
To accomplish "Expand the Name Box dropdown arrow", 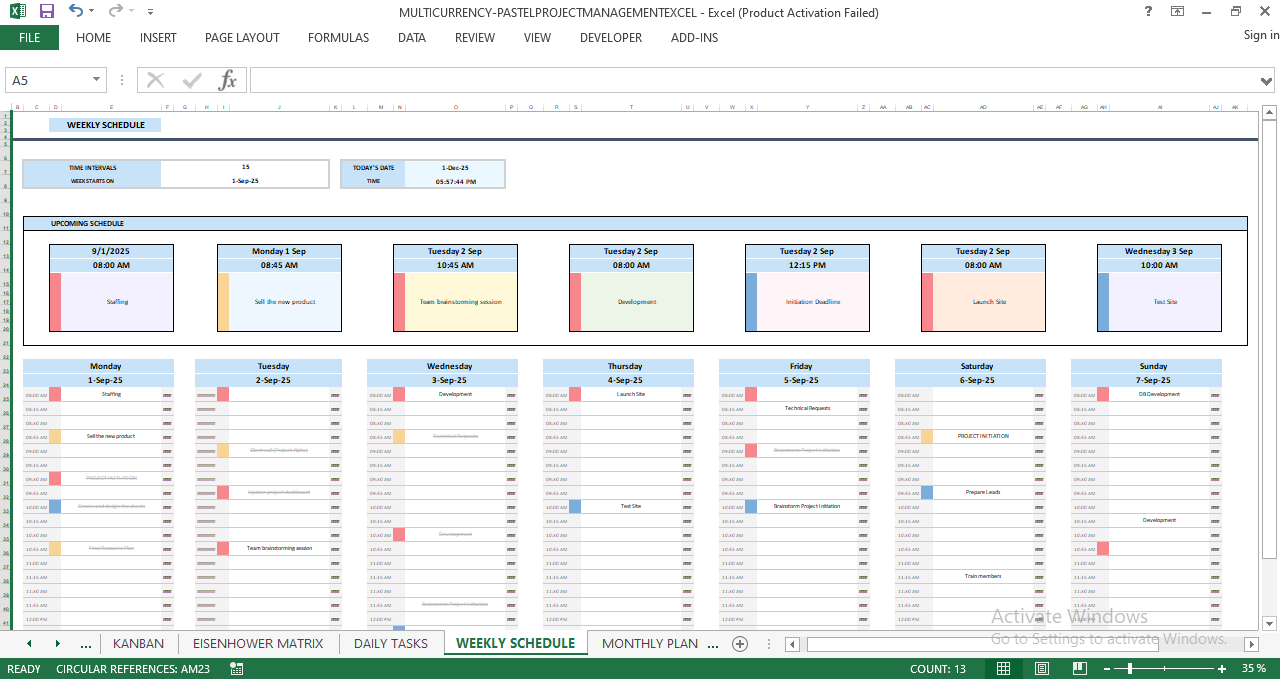I will (x=97, y=80).
